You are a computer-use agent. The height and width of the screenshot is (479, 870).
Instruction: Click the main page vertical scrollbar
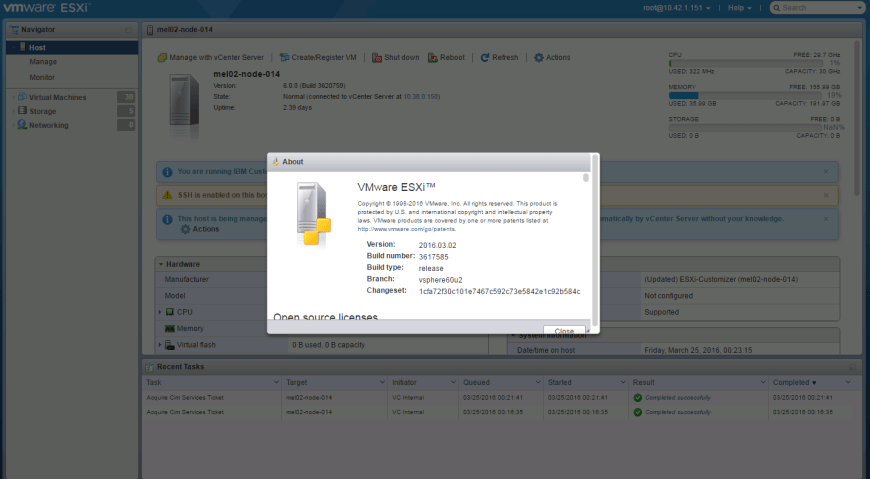click(858, 117)
